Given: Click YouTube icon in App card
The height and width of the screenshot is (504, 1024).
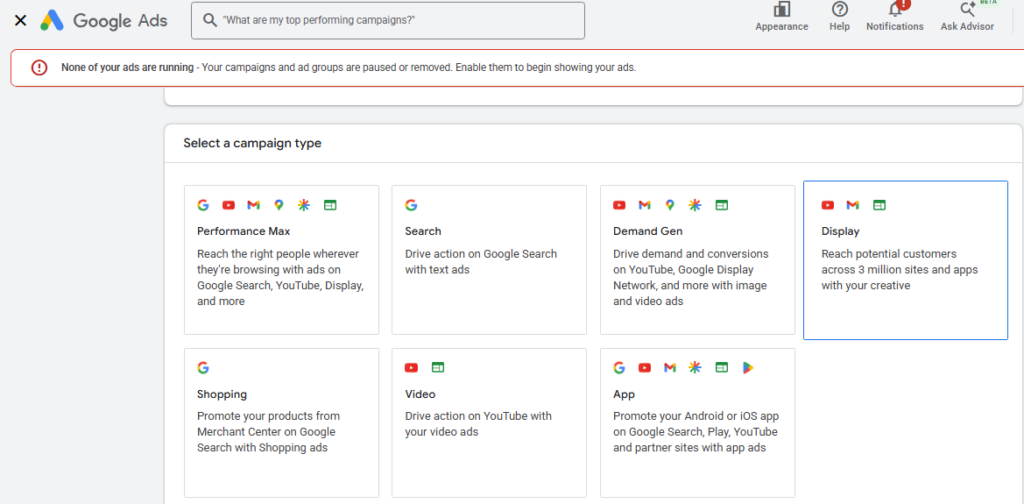Looking at the screenshot, I should [x=645, y=368].
